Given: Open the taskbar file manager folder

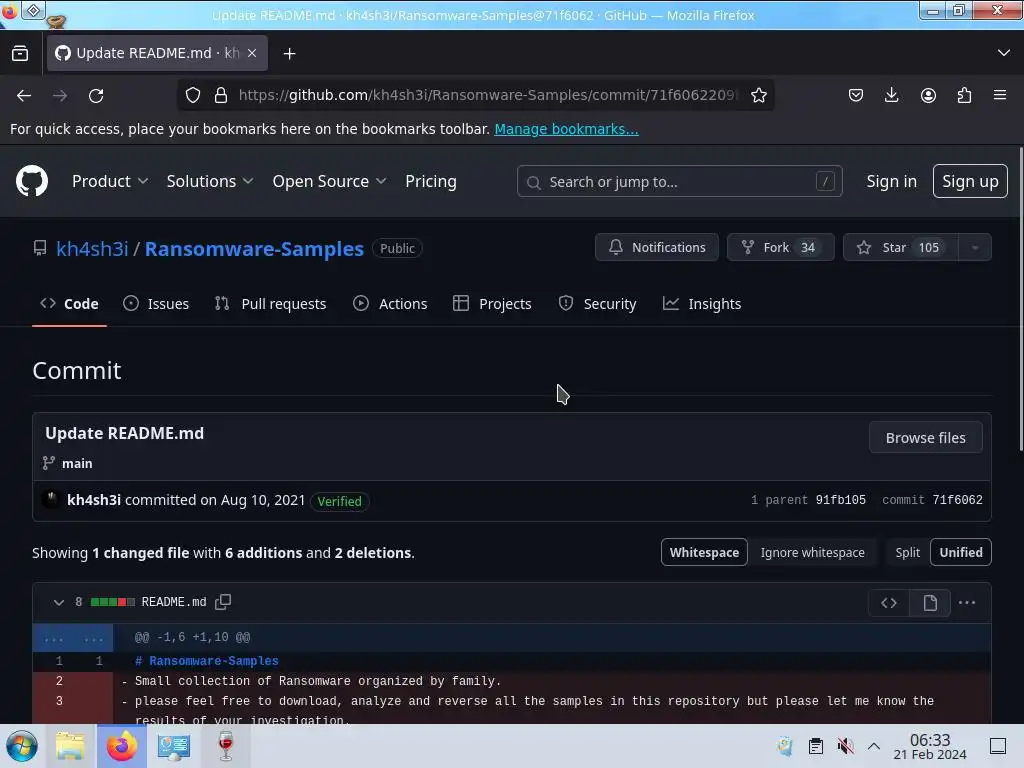Looking at the screenshot, I should (70, 746).
